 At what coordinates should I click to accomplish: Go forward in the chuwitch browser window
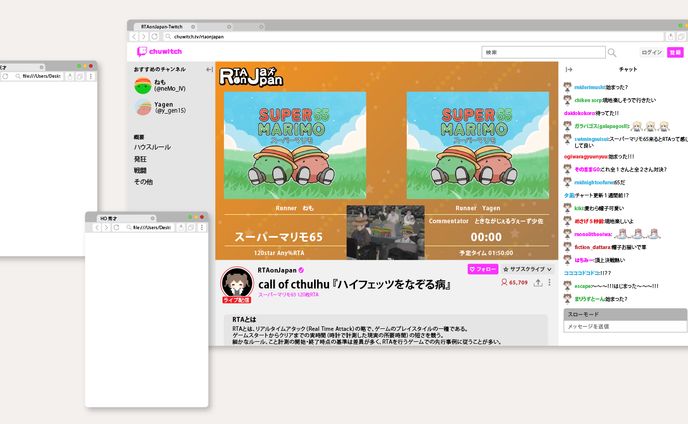pos(143,37)
